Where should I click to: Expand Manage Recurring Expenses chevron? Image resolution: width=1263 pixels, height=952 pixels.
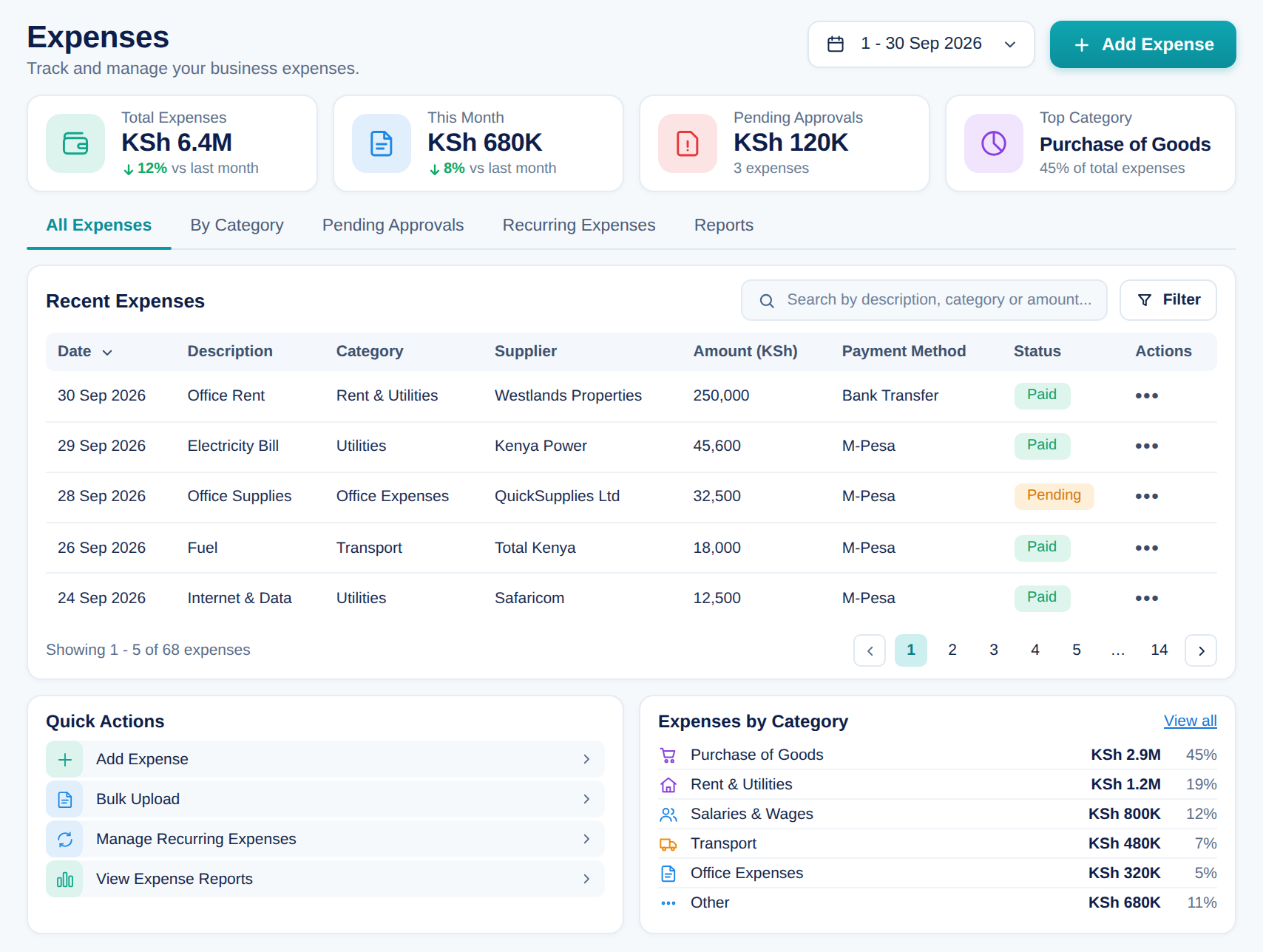point(586,840)
